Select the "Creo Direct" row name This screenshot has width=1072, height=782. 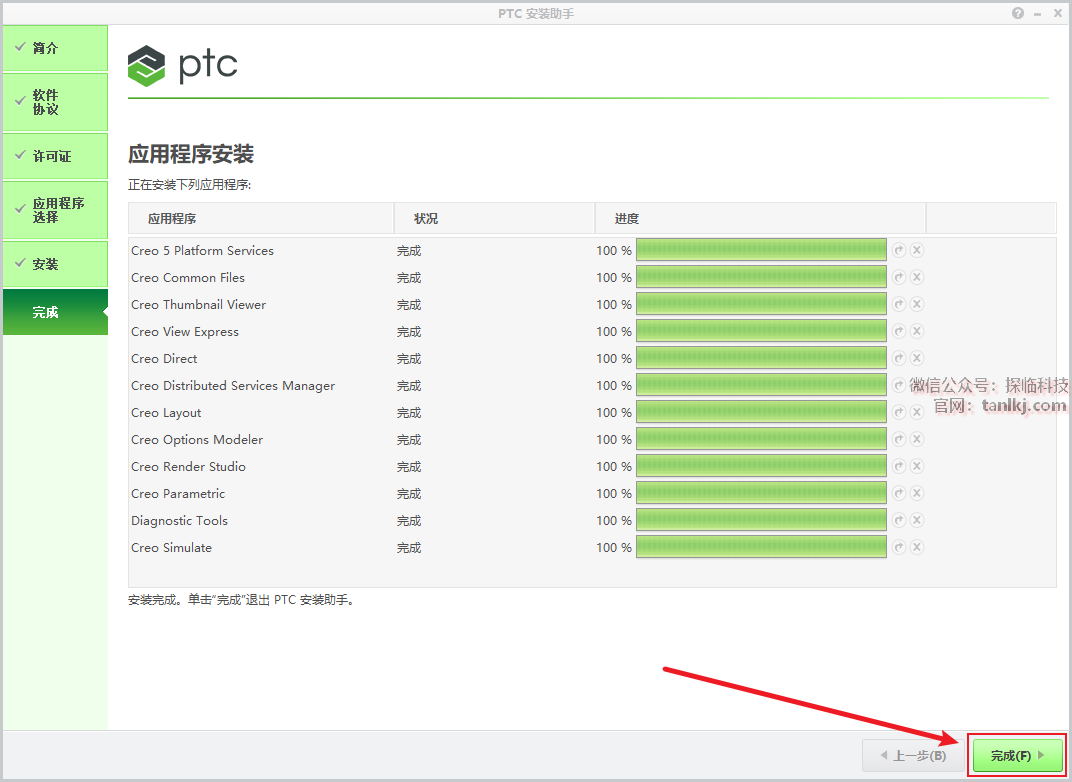tap(164, 359)
